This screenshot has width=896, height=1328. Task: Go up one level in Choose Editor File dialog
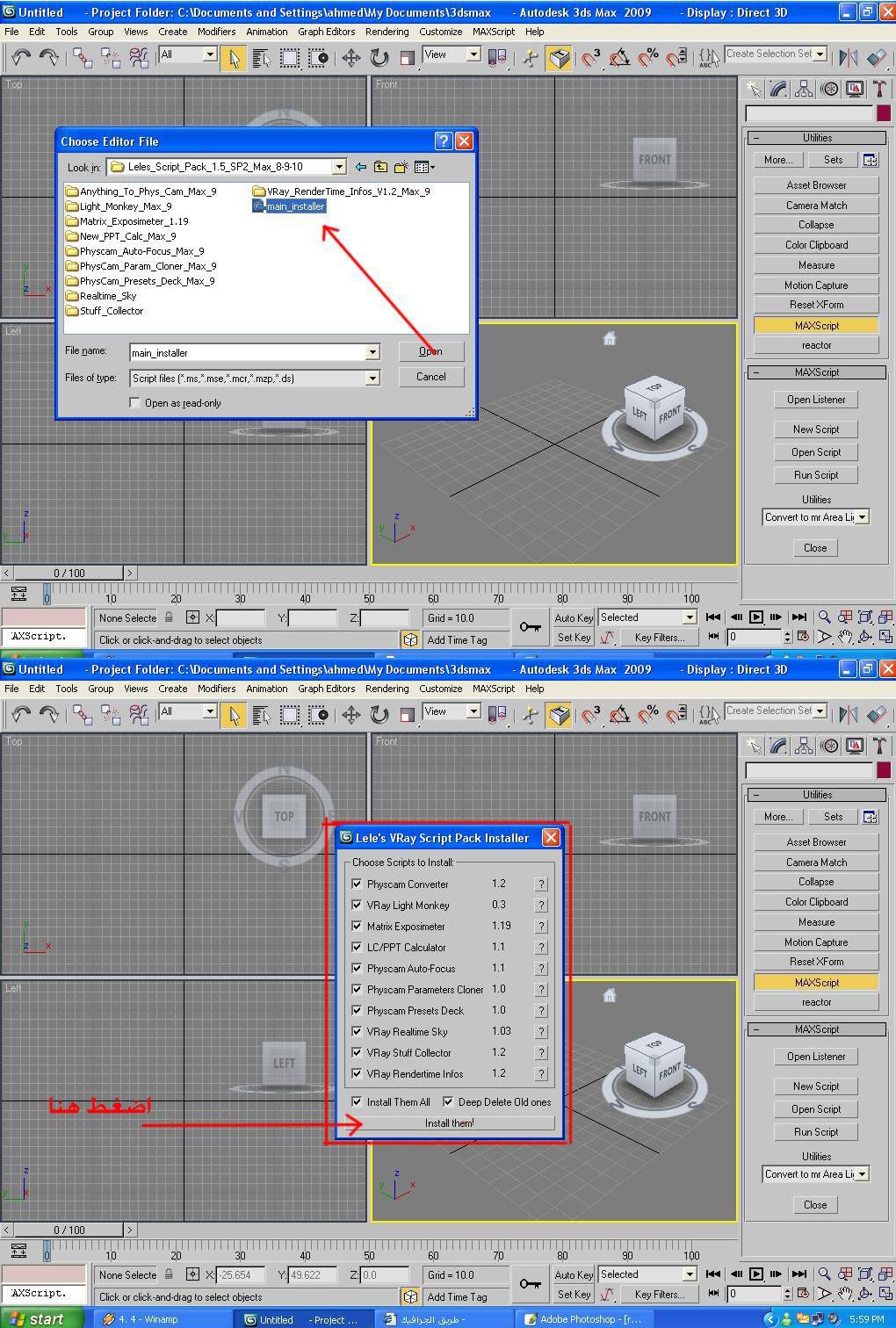pos(380,167)
